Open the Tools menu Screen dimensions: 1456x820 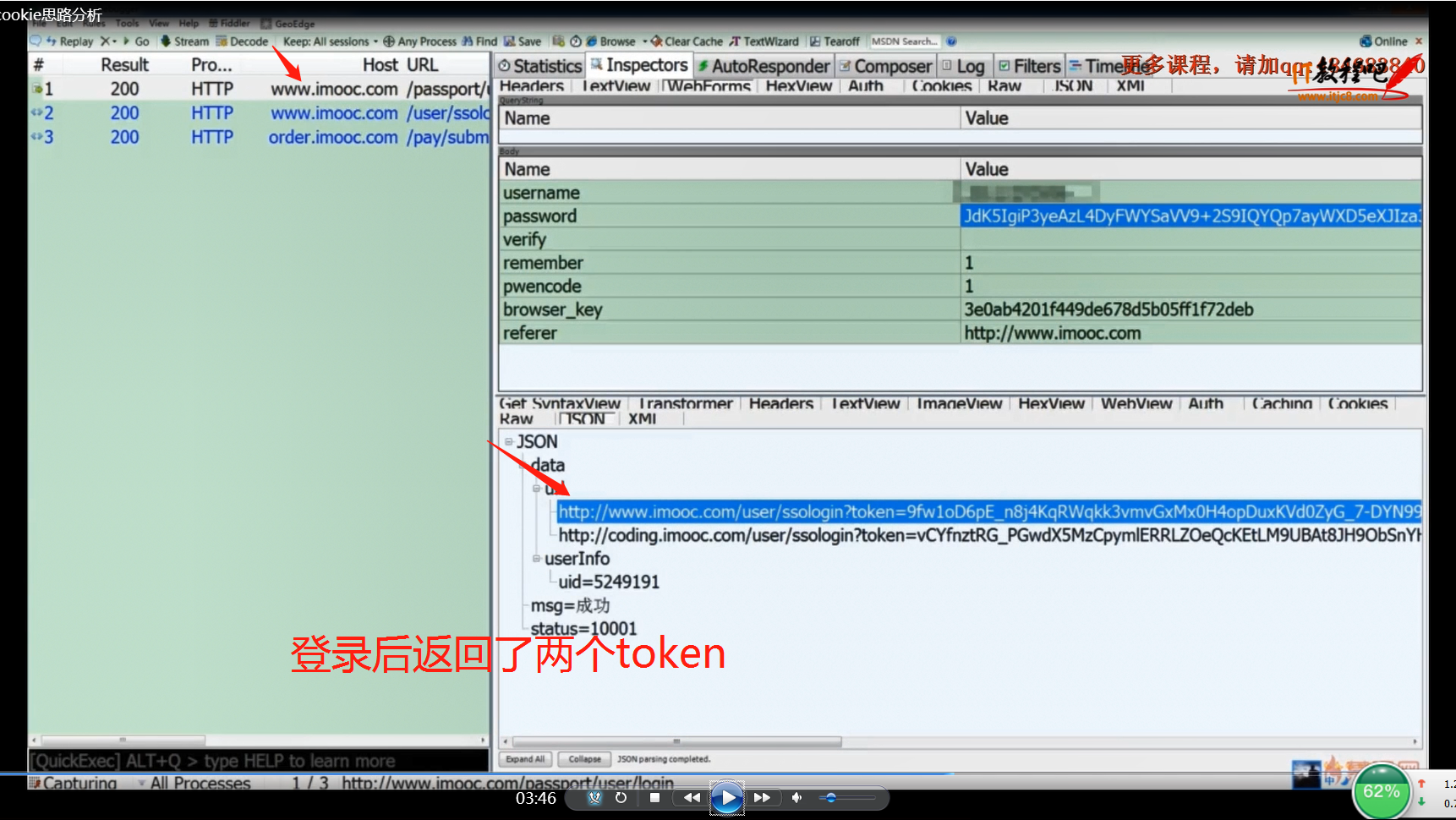pyautogui.click(x=127, y=24)
